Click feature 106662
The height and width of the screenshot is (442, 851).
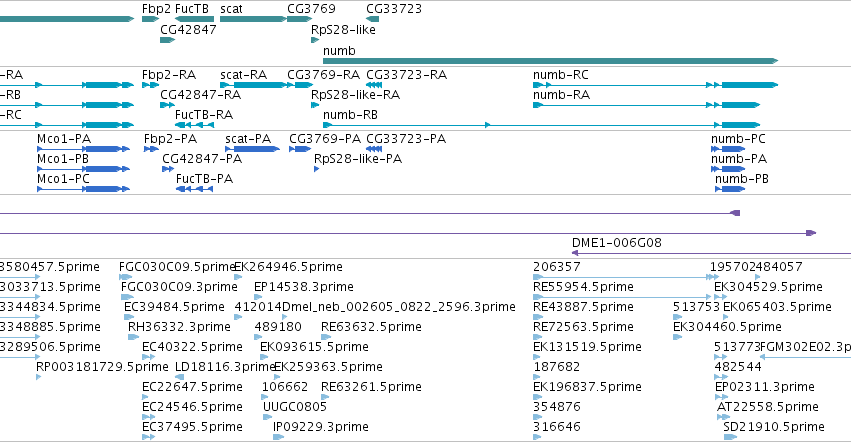pos(265,397)
